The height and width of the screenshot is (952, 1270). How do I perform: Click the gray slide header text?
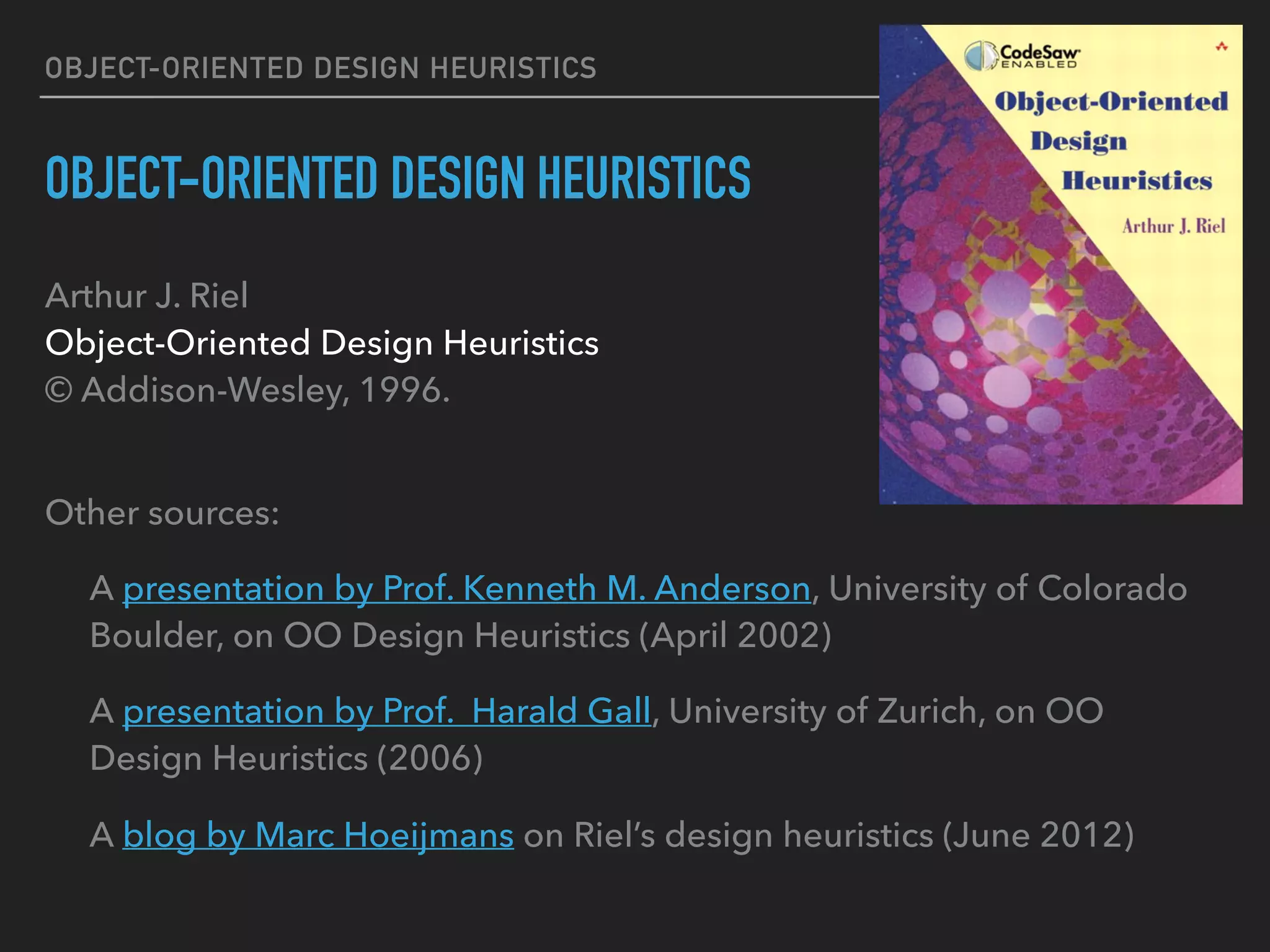point(321,68)
